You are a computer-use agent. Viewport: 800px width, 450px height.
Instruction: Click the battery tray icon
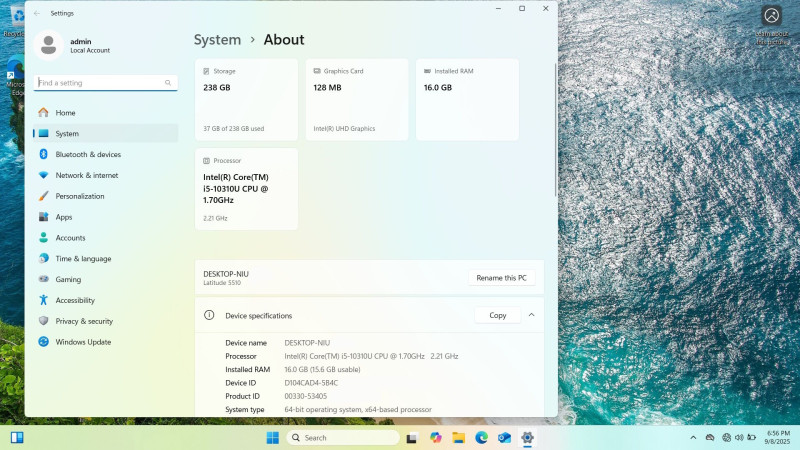[x=752, y=438]
